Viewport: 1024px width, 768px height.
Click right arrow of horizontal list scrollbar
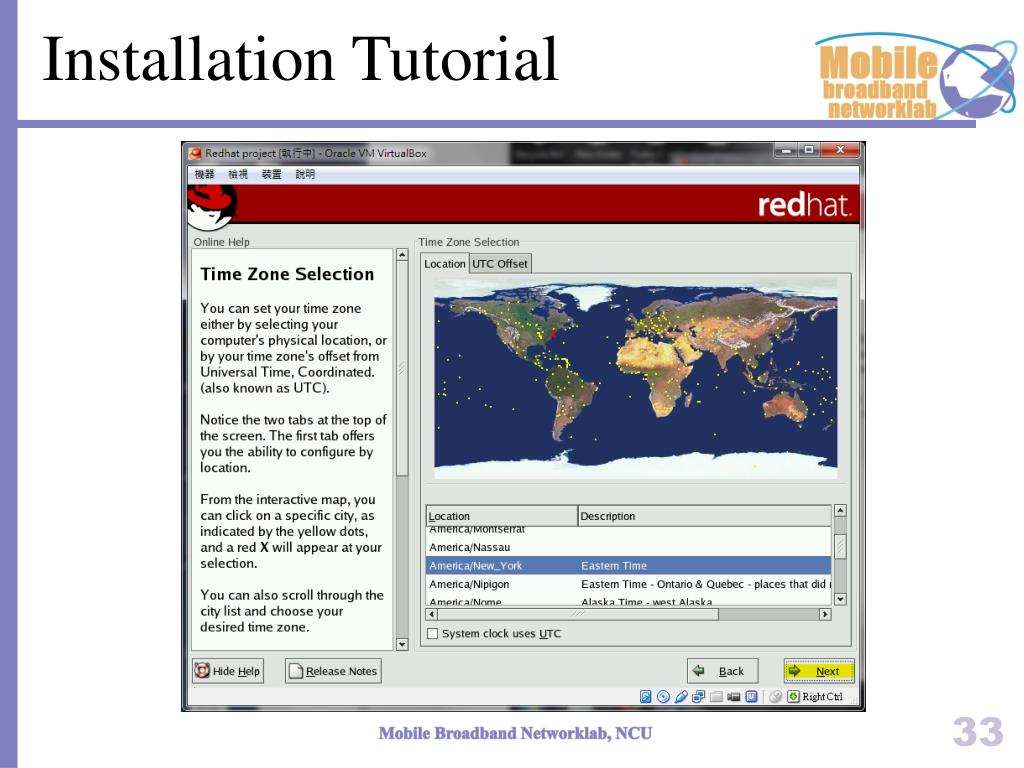pyautogui.click(x=825, y=614)
